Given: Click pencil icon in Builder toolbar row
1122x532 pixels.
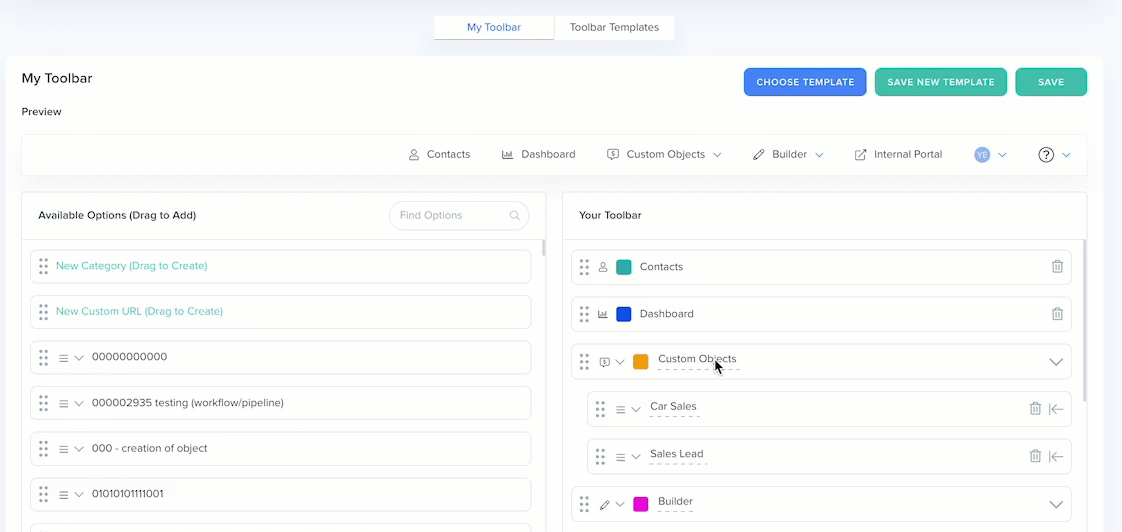Looking at the screenshot, I should point(605,504).
